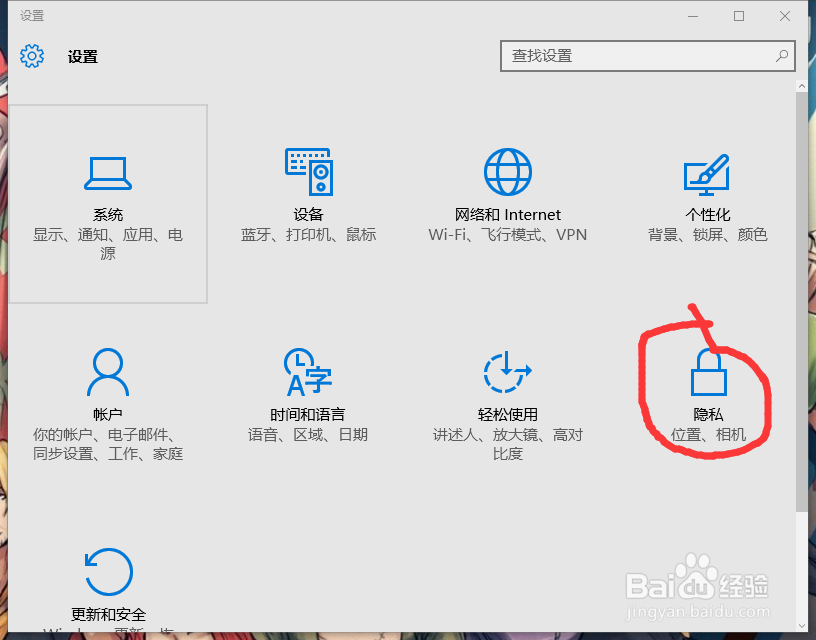Click the 帐户 category title

(108, 414)
